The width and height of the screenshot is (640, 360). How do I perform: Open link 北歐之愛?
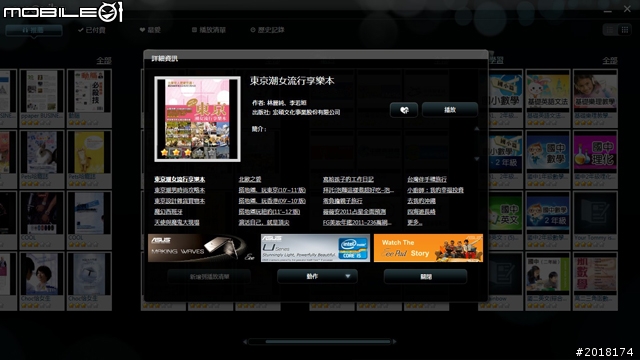[250, 179]
